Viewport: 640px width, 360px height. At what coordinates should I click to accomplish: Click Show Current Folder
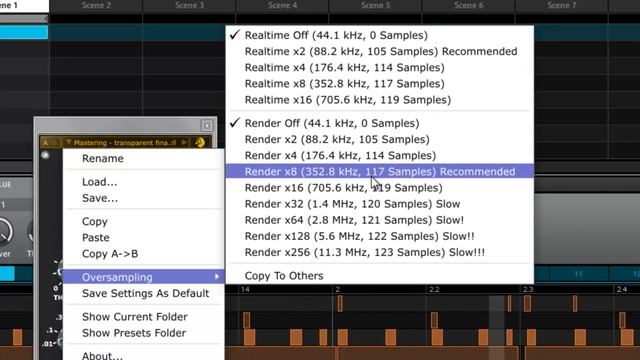(135, 317)
